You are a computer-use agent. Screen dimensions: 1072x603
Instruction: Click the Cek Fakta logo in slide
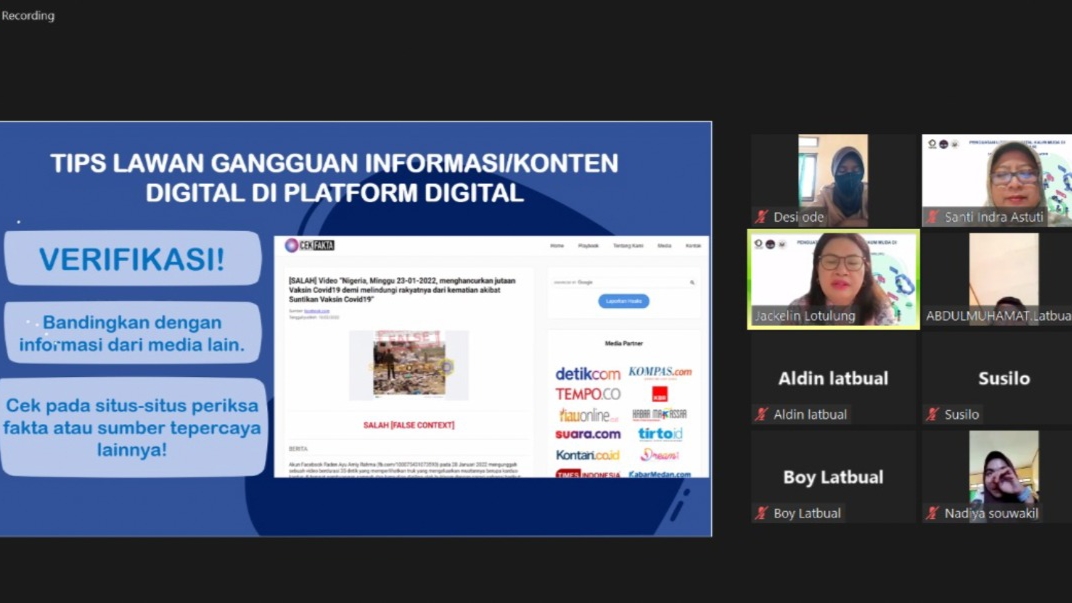tap(310, 245)
